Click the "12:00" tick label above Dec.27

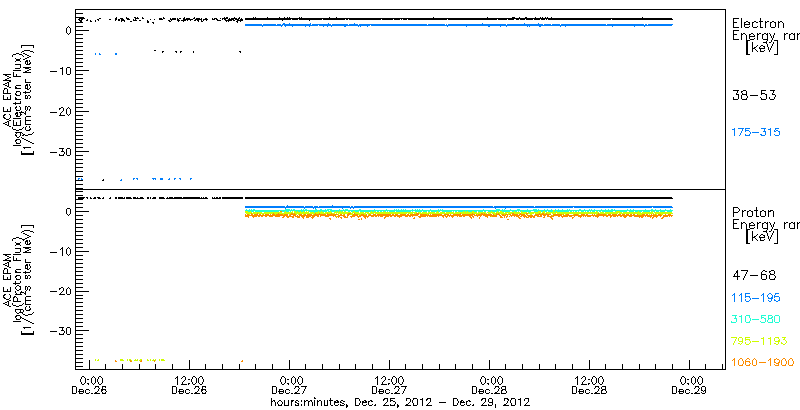click(389, 380)
